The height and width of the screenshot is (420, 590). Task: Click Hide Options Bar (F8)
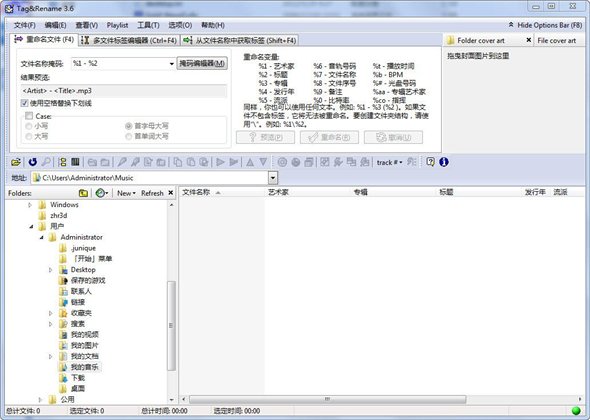pos(546,25)
